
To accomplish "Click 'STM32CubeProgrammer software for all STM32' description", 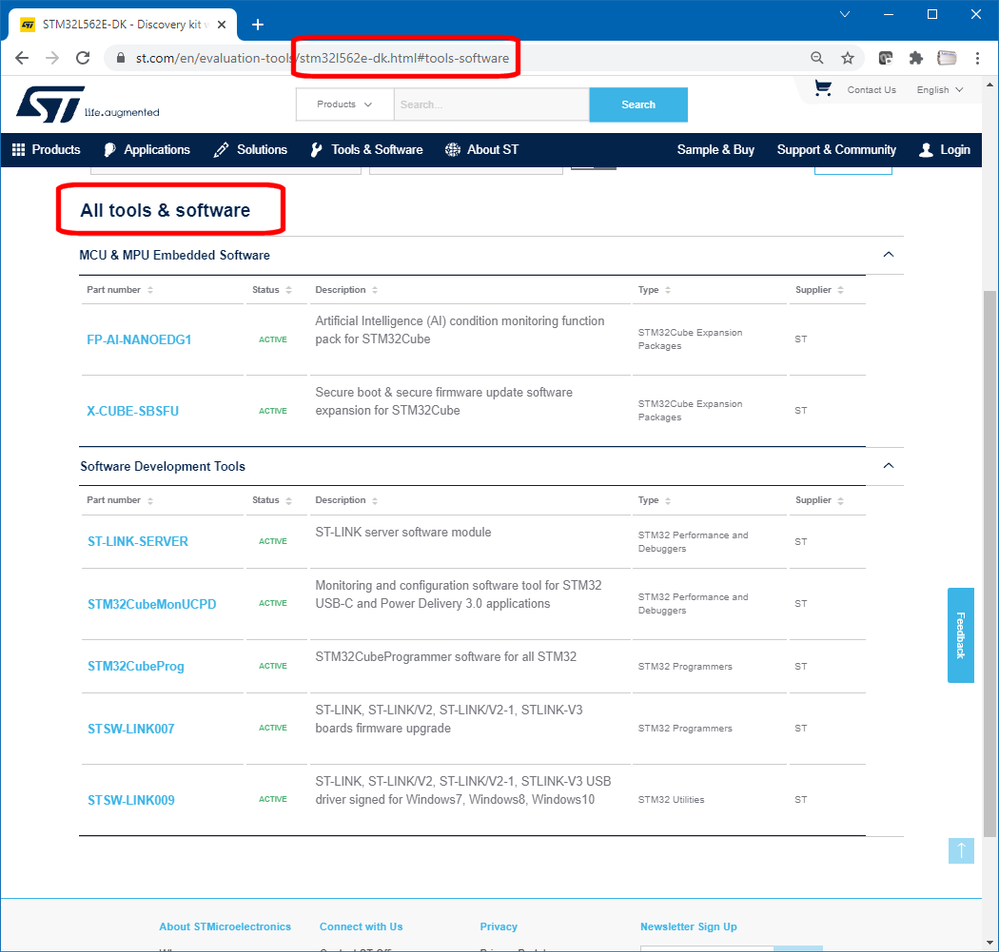I will coord(446,657).
